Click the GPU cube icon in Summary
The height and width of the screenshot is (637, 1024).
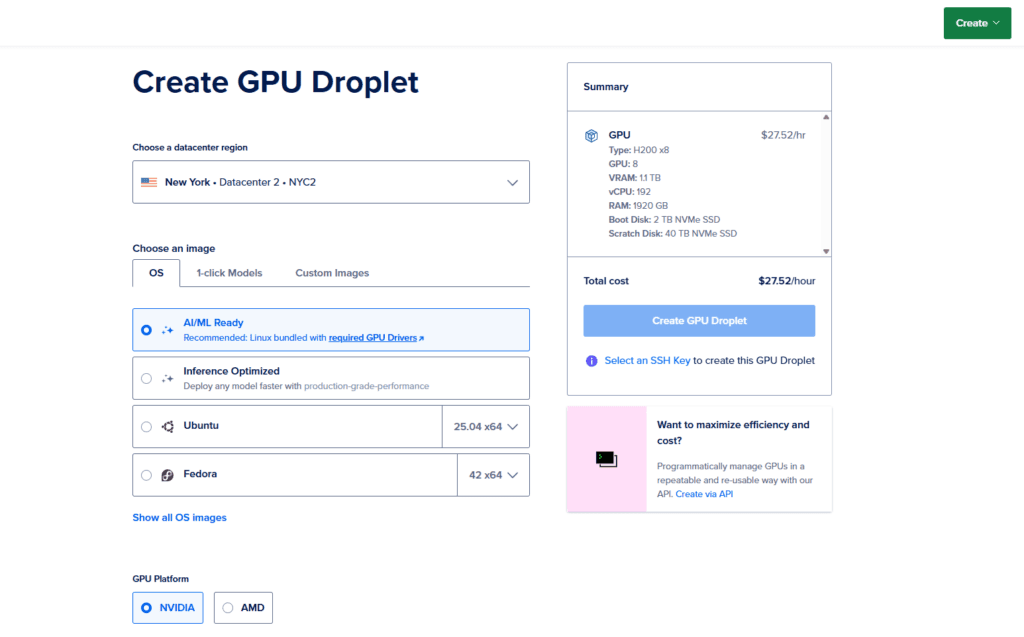[x=591, y=136]
